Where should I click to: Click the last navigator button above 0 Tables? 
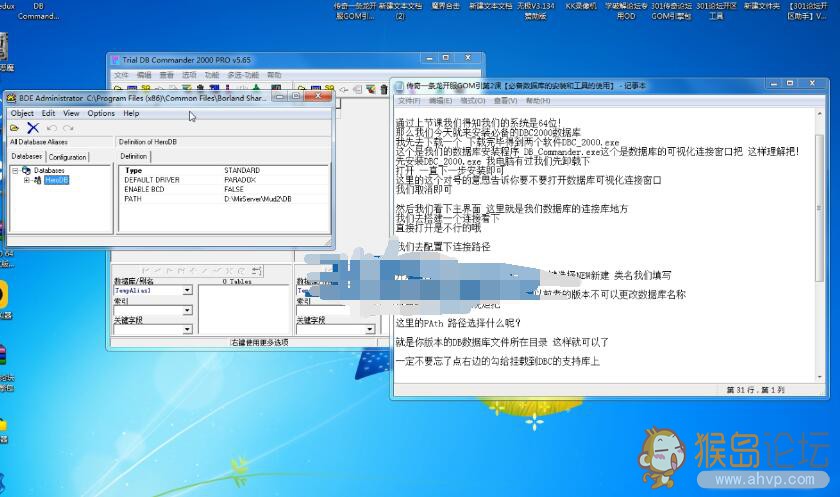(257, 271)
